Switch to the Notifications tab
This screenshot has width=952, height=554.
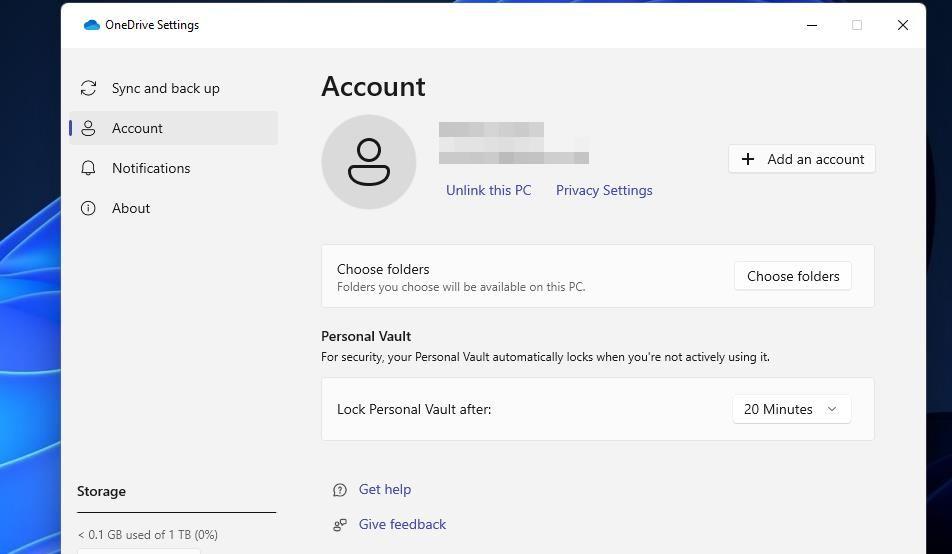click(x=151, y=168)
